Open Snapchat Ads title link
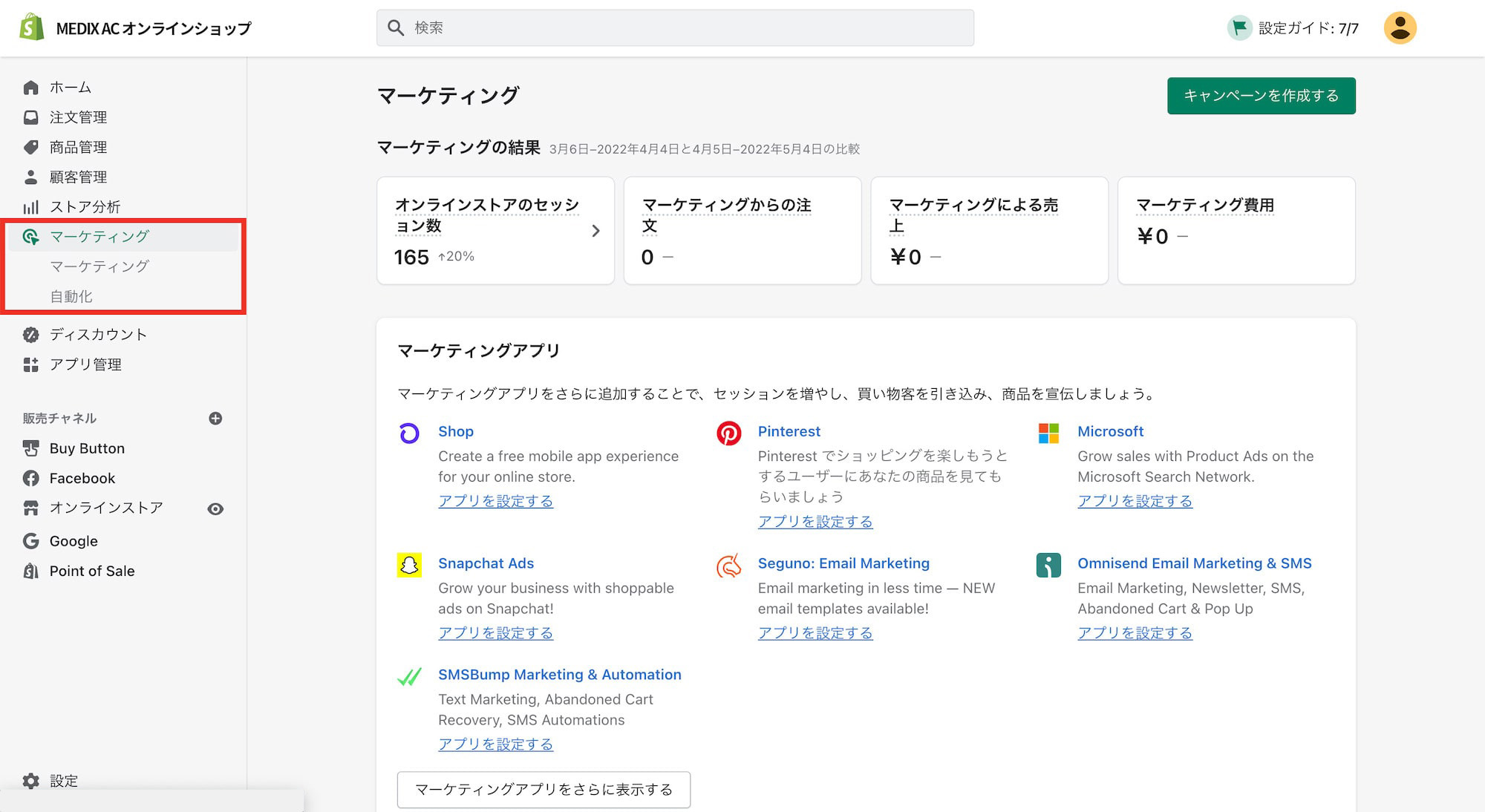1485x812 pixels. coord(486,563)
